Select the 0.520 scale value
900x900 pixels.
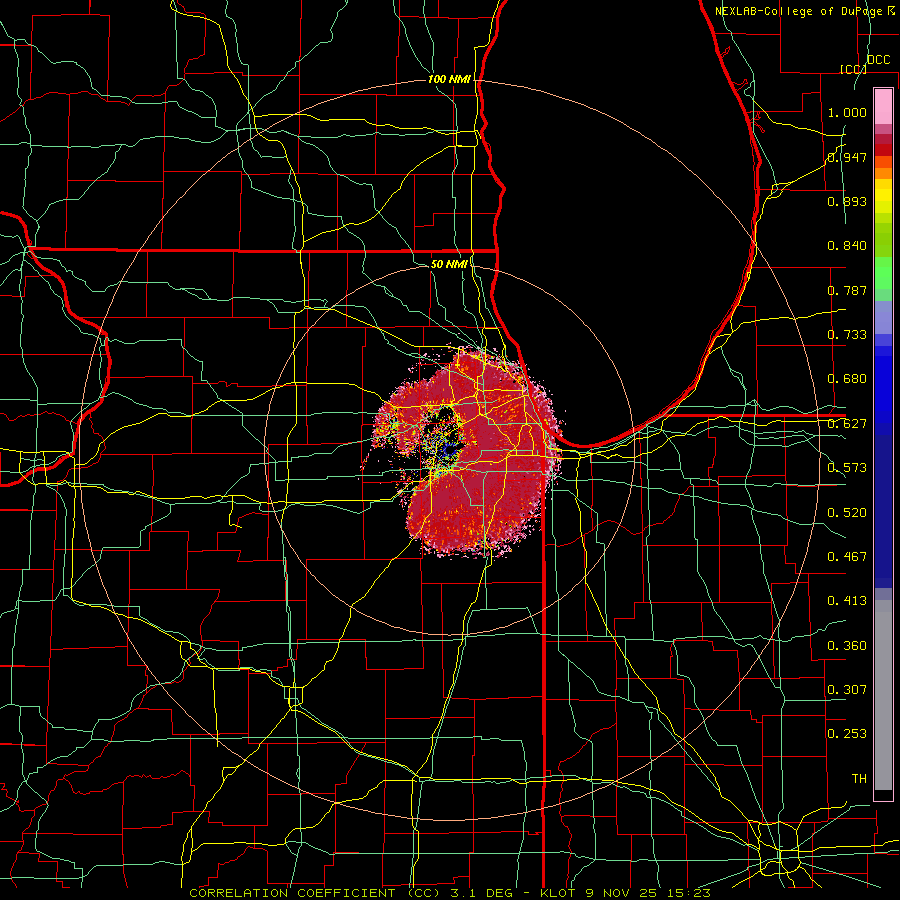pyautogui.click(x=847, y=513)
